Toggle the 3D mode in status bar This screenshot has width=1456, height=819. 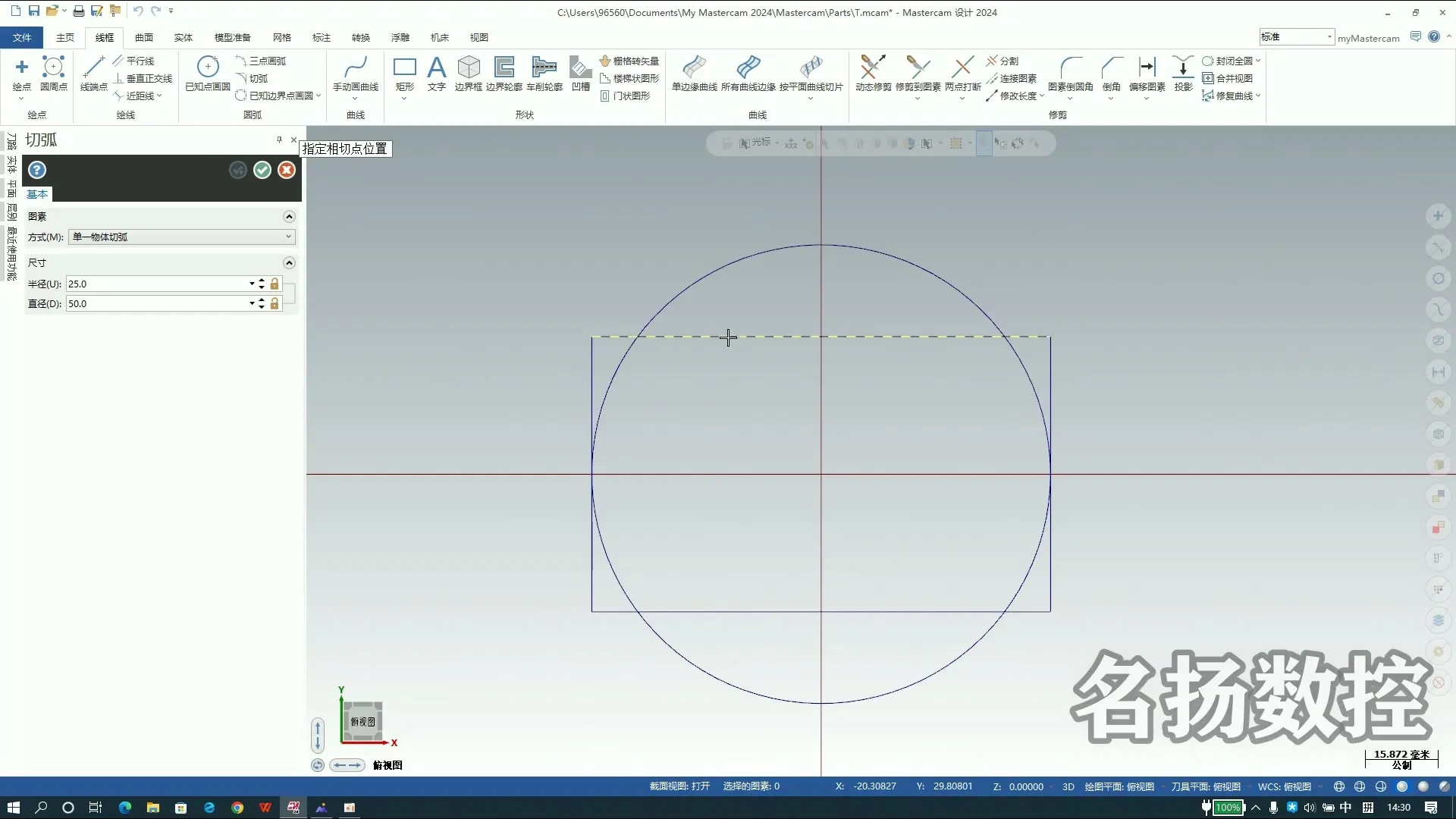click(1068, 786)
